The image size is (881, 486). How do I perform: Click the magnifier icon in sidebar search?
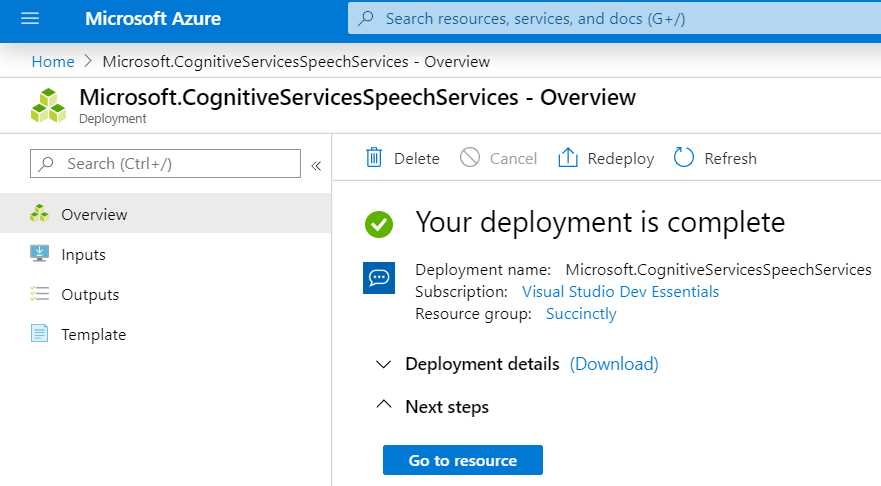46,163
